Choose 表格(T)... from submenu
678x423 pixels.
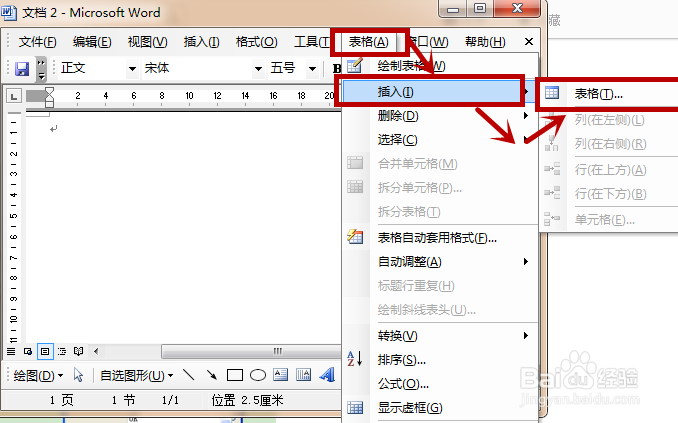coord(608,93)
